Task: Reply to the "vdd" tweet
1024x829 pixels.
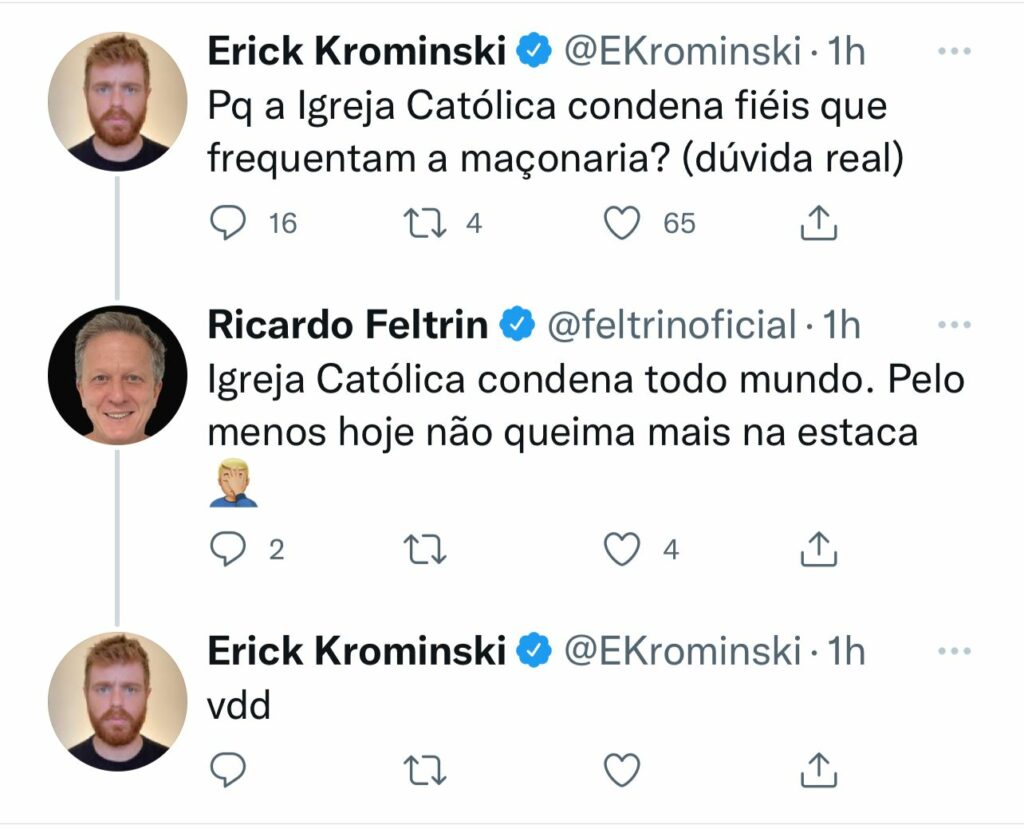Action: coord(230,768)
